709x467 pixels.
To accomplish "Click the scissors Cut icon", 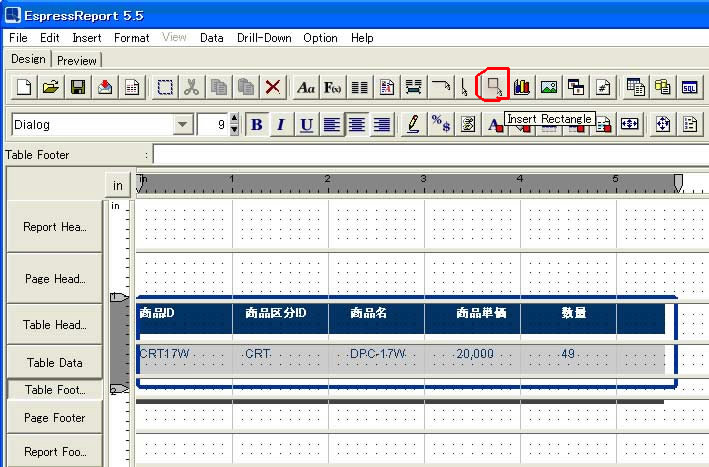I will pyautogui.click(x=191, y=87).
